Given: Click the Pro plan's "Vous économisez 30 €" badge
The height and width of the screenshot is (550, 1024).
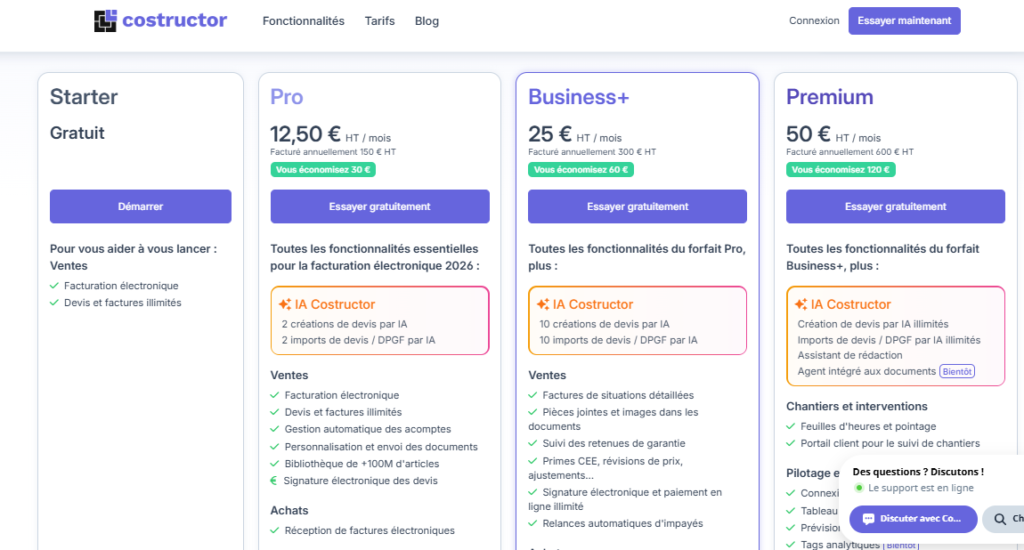Looking at the screenshot, I should tap(323, 170).
